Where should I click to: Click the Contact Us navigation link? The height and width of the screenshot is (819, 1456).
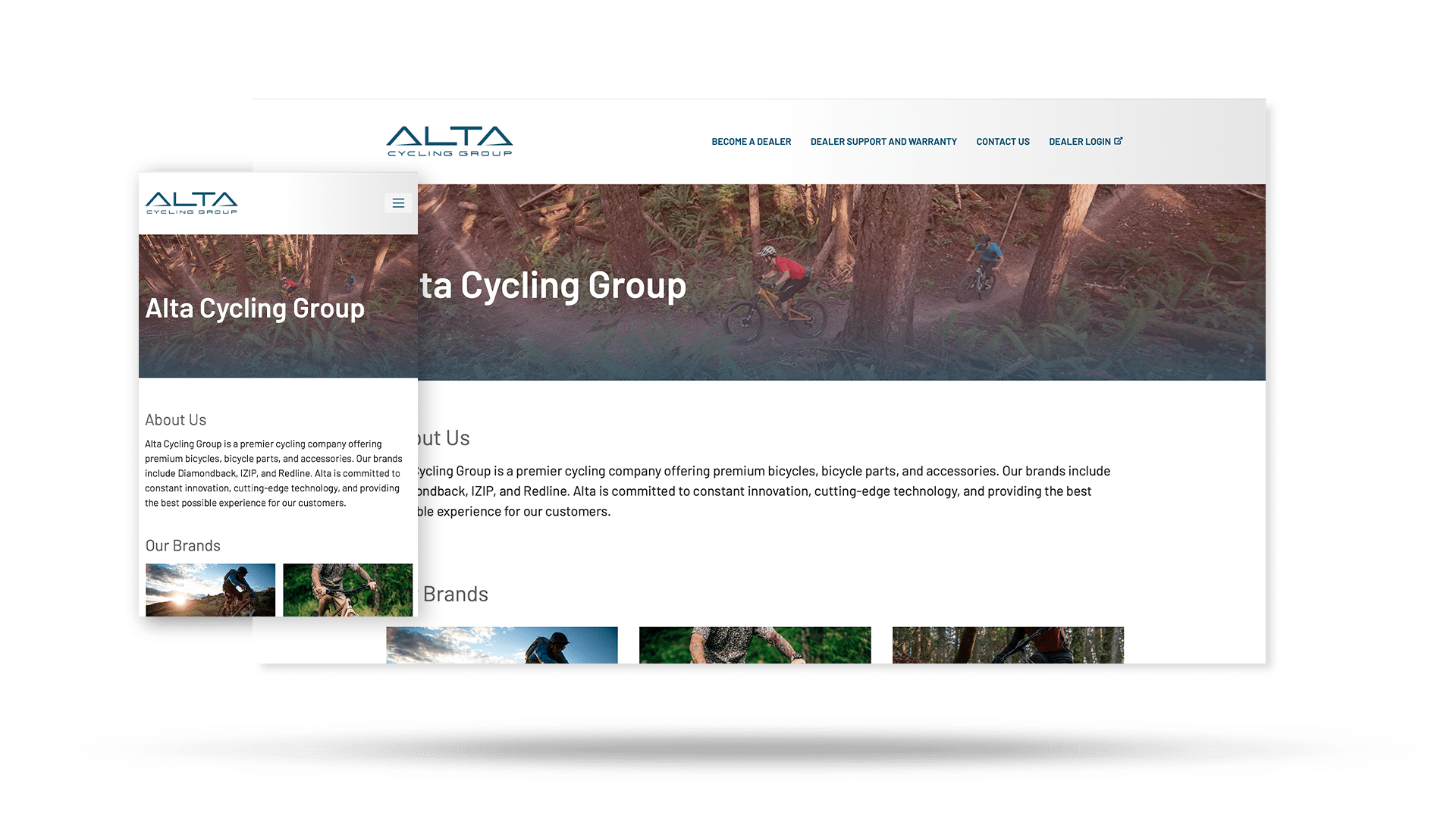(x=1002, y=140)
